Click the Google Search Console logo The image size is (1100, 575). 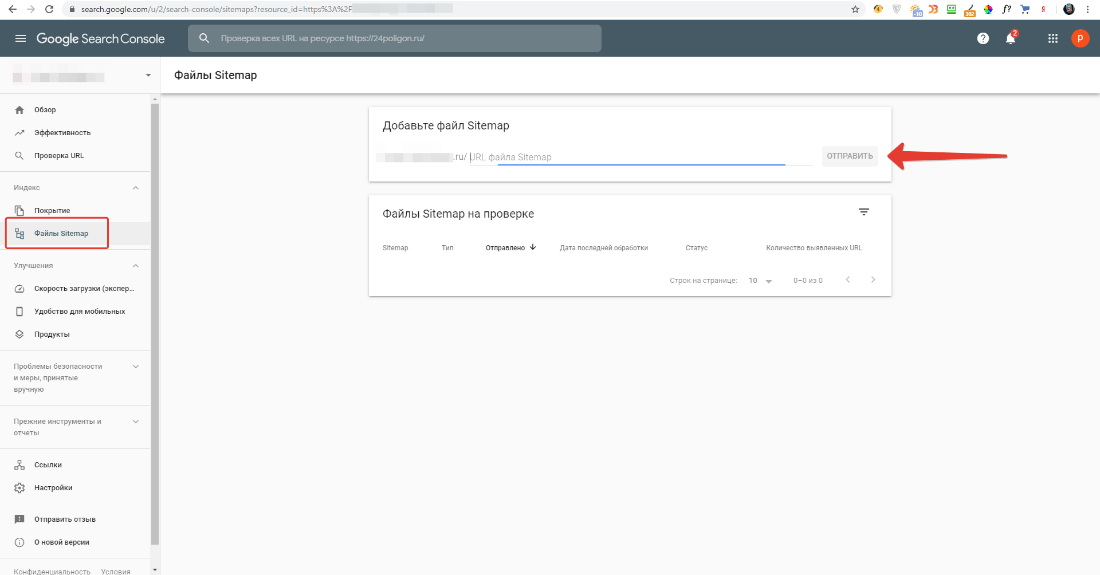pos(100,39)
